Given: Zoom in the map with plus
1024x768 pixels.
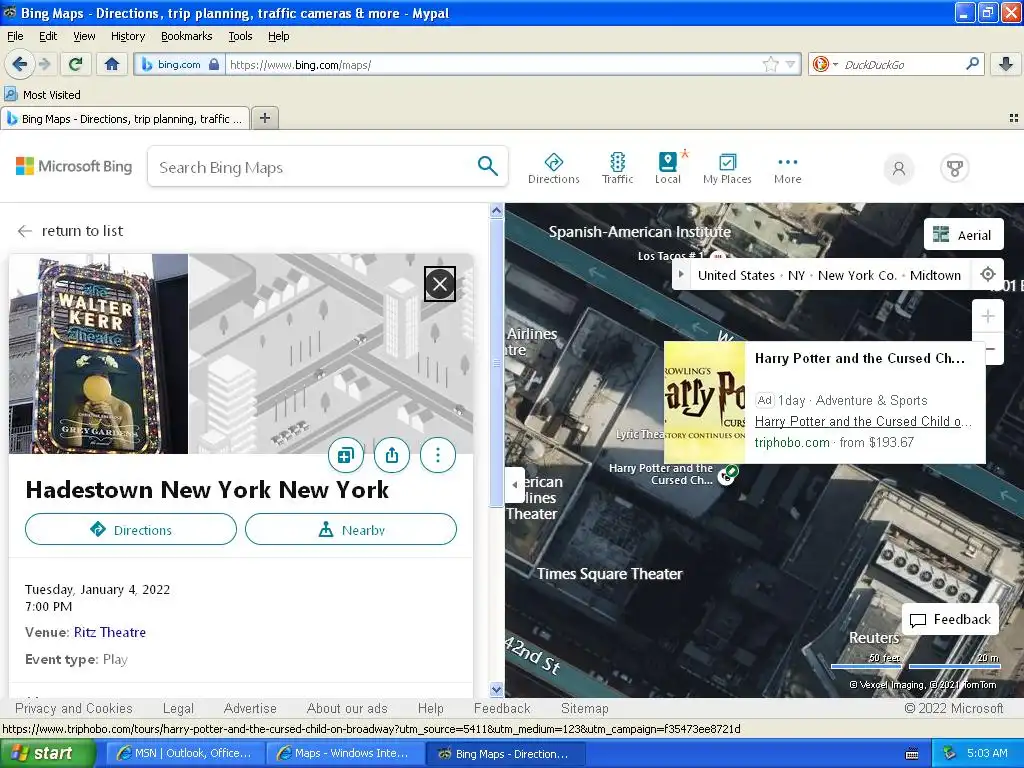Looking at the screenshot, I should point(987,317).
